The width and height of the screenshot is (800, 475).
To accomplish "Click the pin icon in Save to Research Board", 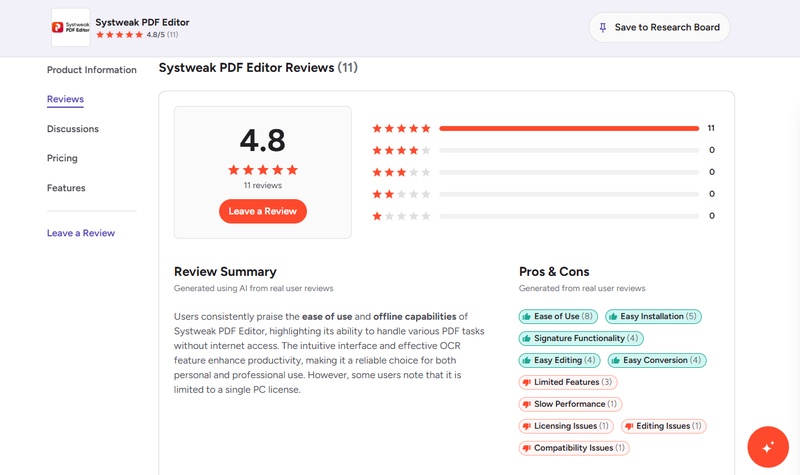I will point(603,28).
